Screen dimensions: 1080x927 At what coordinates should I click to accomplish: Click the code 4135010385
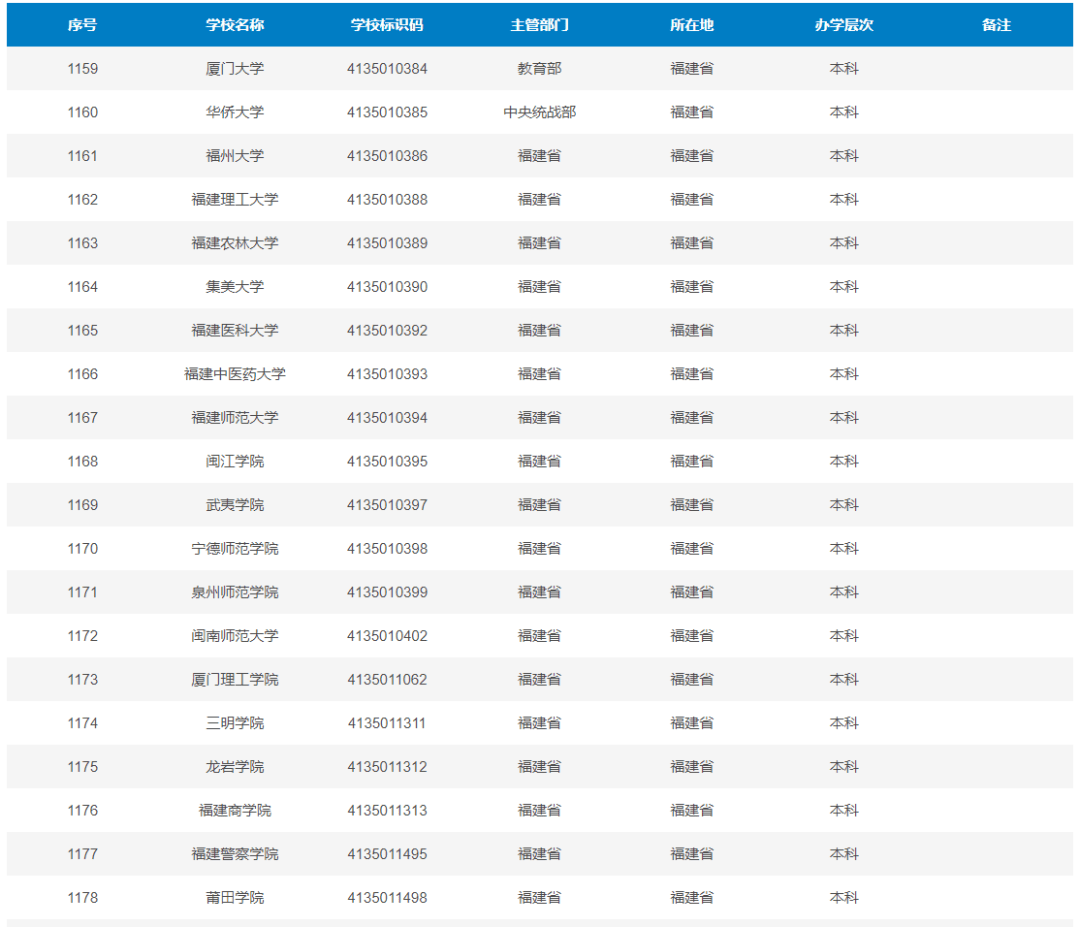click(387, 112)
